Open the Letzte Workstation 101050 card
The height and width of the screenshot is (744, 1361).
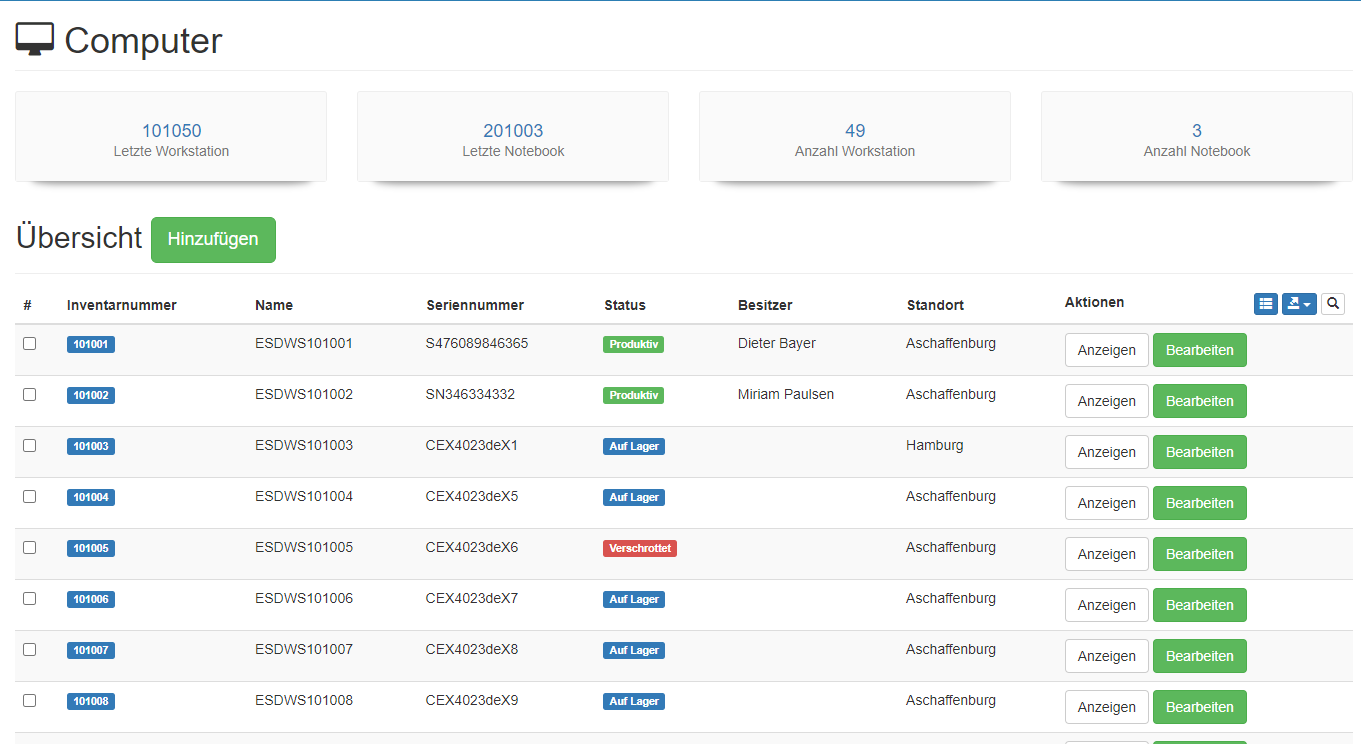click(x=171, y=137)
